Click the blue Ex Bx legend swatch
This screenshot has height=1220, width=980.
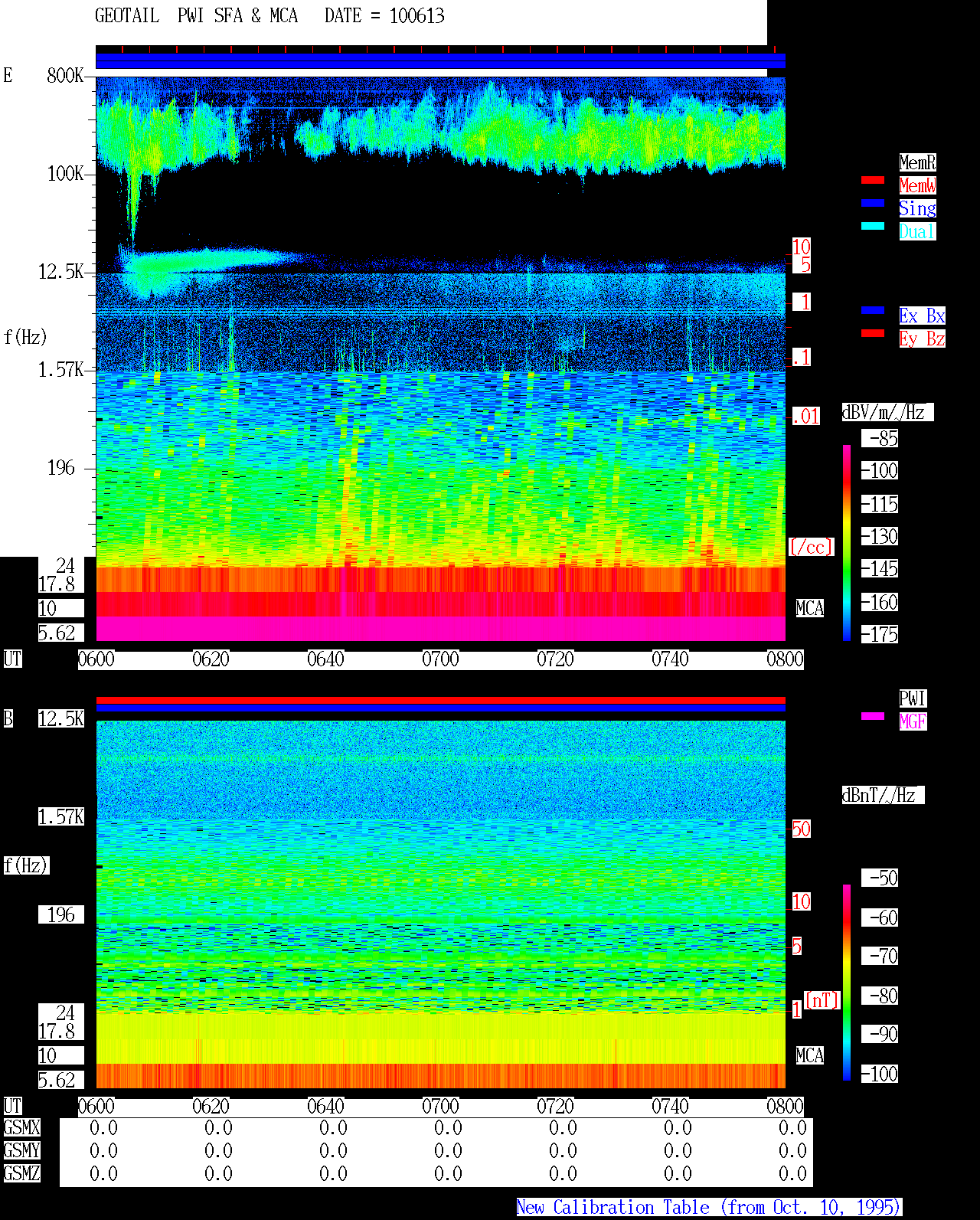873,310
